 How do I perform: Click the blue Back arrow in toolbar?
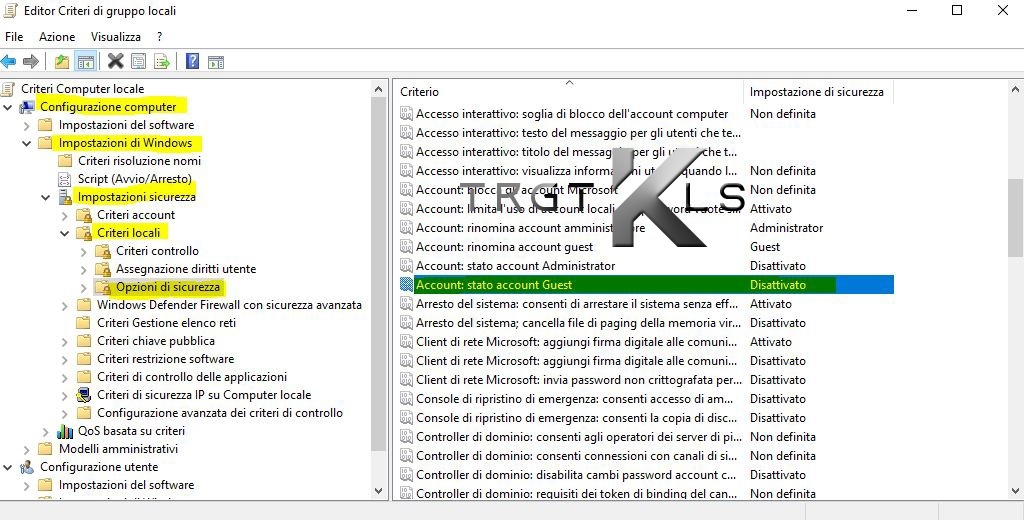(9, 62)
